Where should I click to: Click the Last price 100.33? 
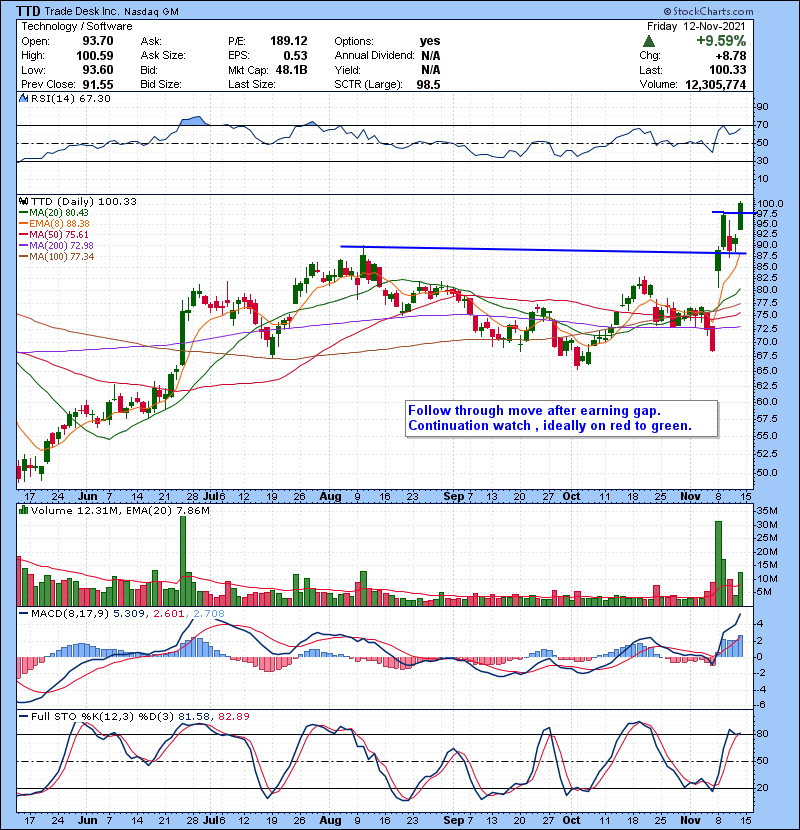(x=727, y=70)
